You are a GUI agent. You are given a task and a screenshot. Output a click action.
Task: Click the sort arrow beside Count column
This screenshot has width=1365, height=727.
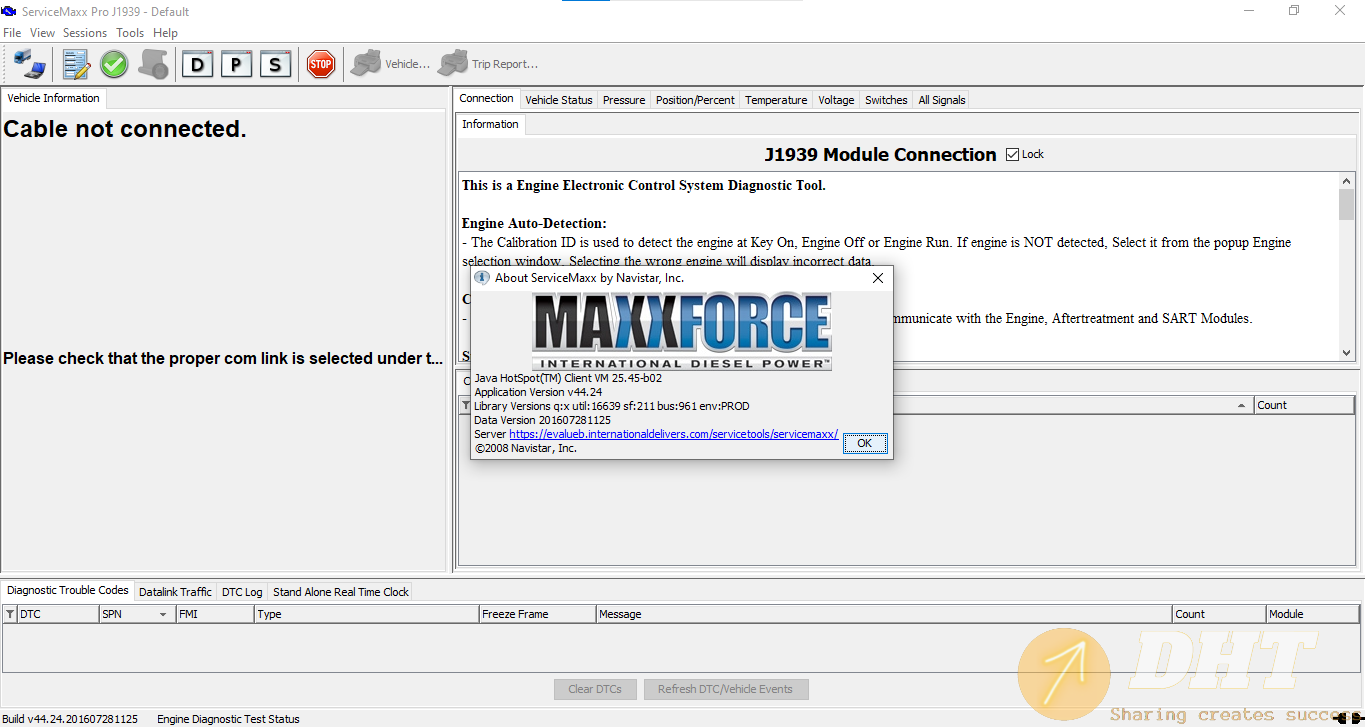click(x=1242, y=405)
